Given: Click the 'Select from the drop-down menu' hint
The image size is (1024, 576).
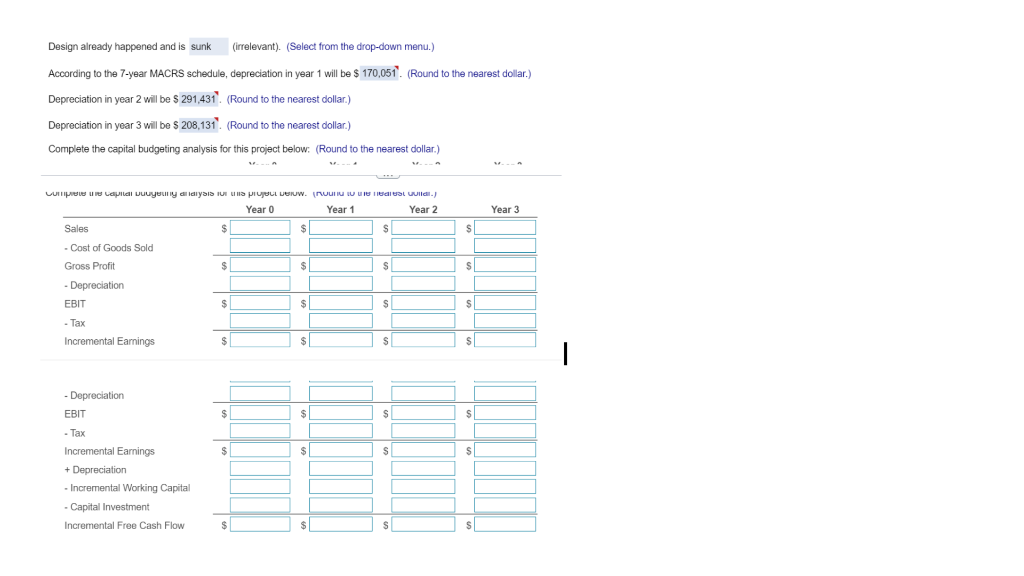Looking at the screenshot, I should 360,46.
